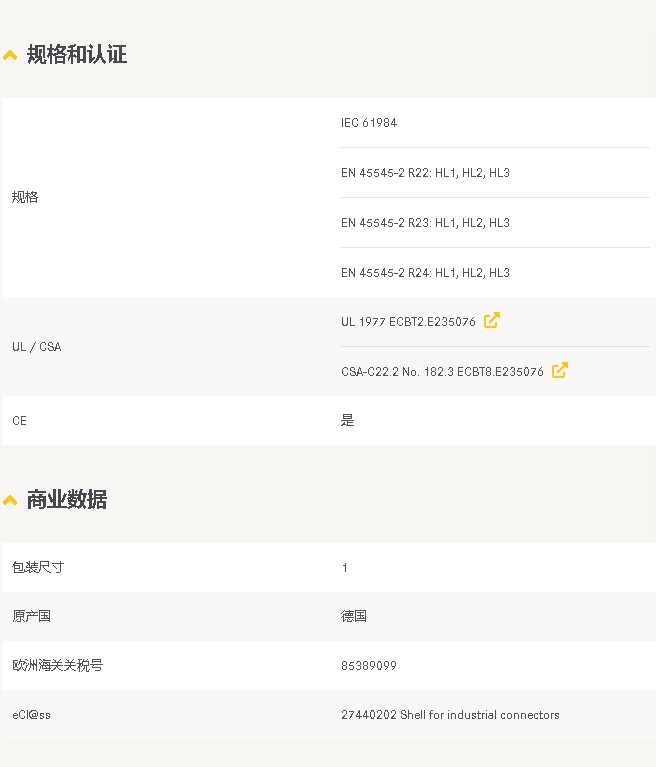656x767 pixels.
Task: Click the 包装尺寸 row label
Action: [x=38, y=567]
